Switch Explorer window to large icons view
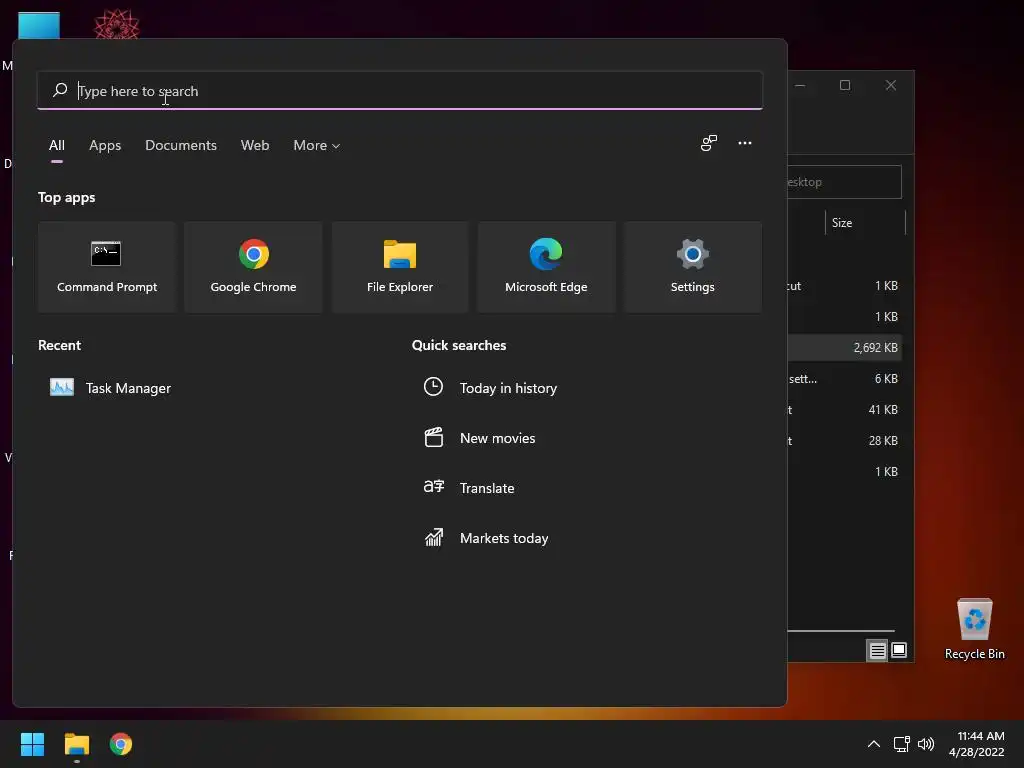1024x768 pixels. 899,650
